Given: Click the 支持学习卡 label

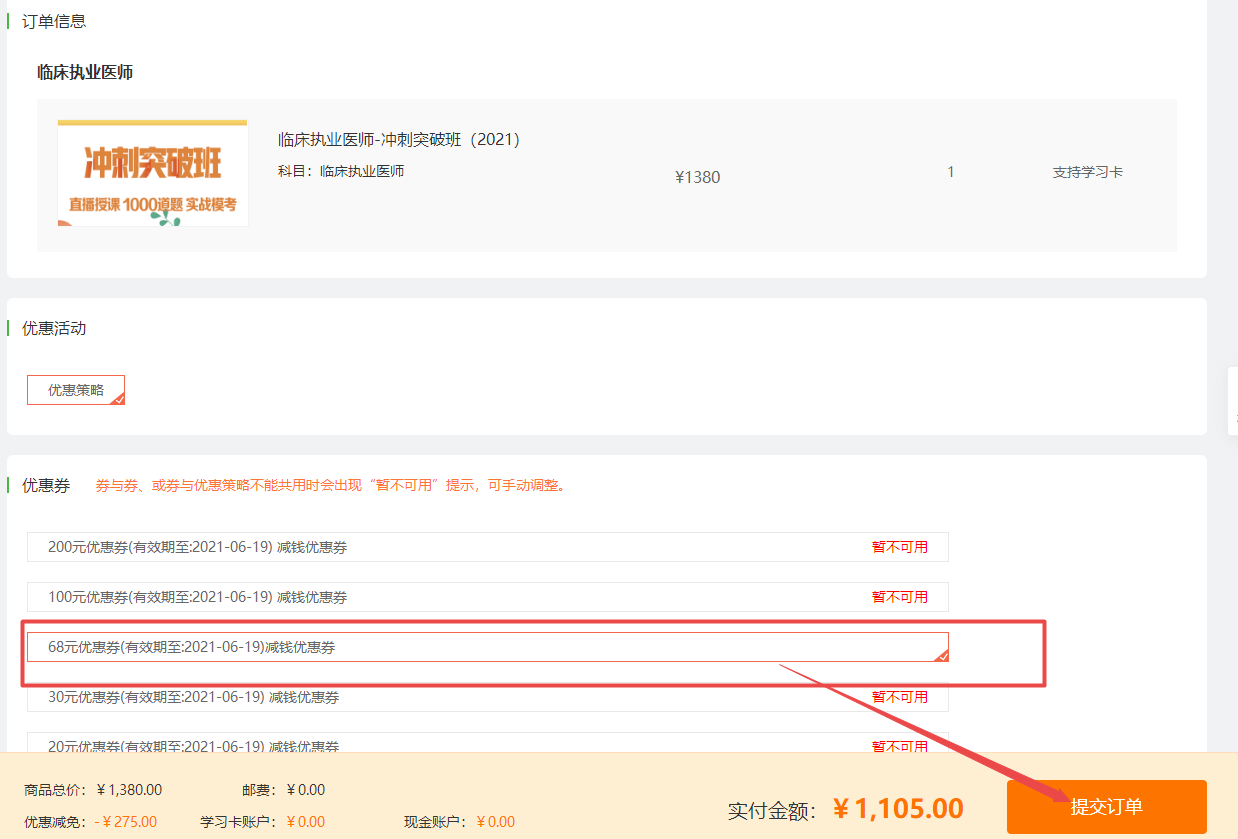Looking at the screenshot, I should (1087, 172).
